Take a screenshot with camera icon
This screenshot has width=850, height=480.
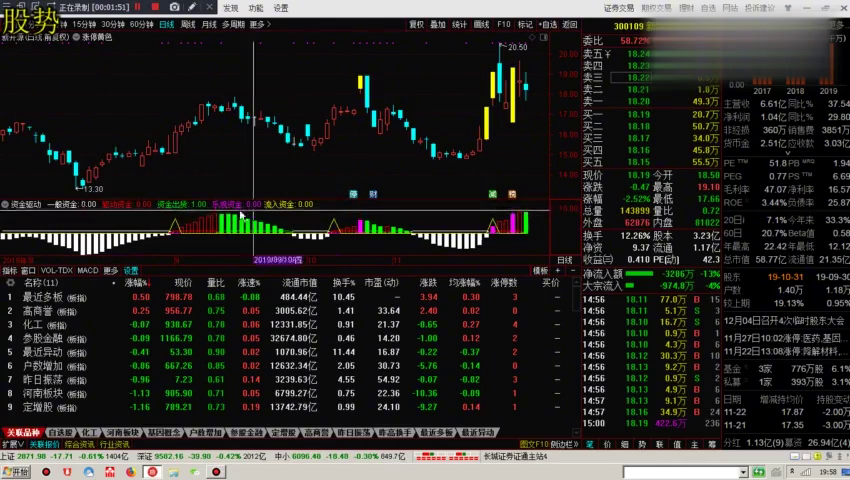(x=175, y=7)
